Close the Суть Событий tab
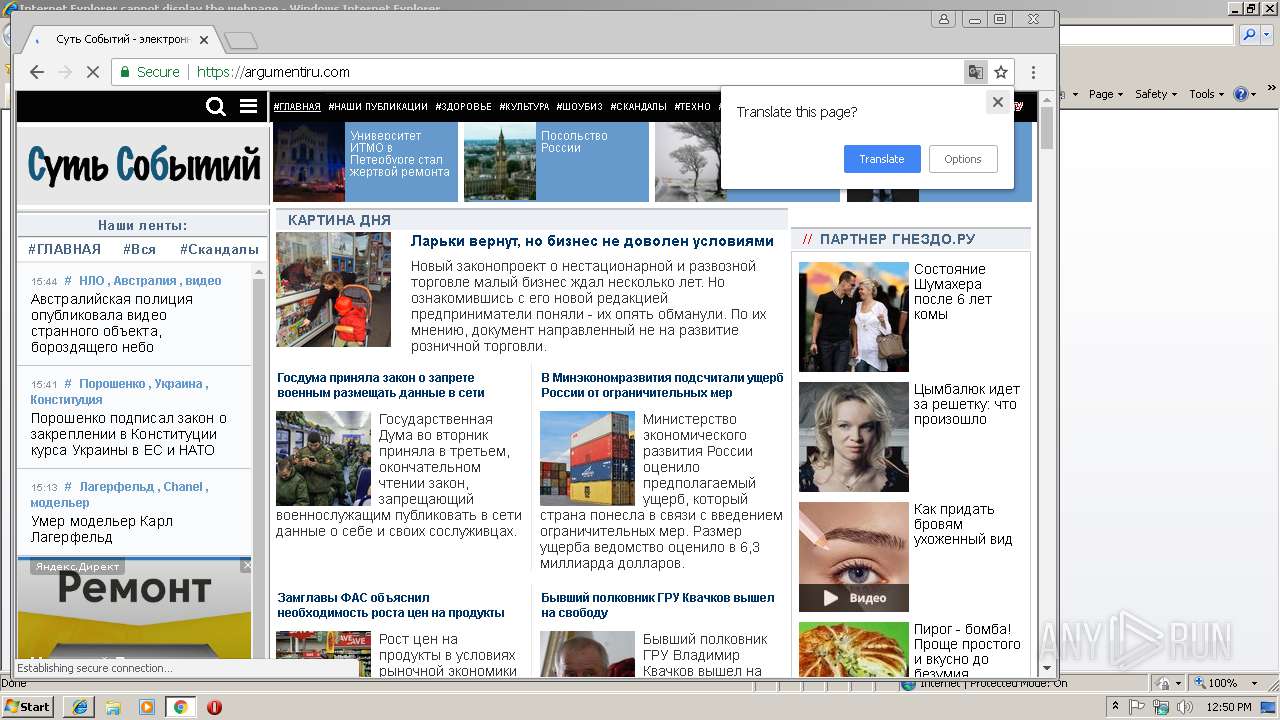Viewport: 1280px width, 720px height. coord(204,40)
